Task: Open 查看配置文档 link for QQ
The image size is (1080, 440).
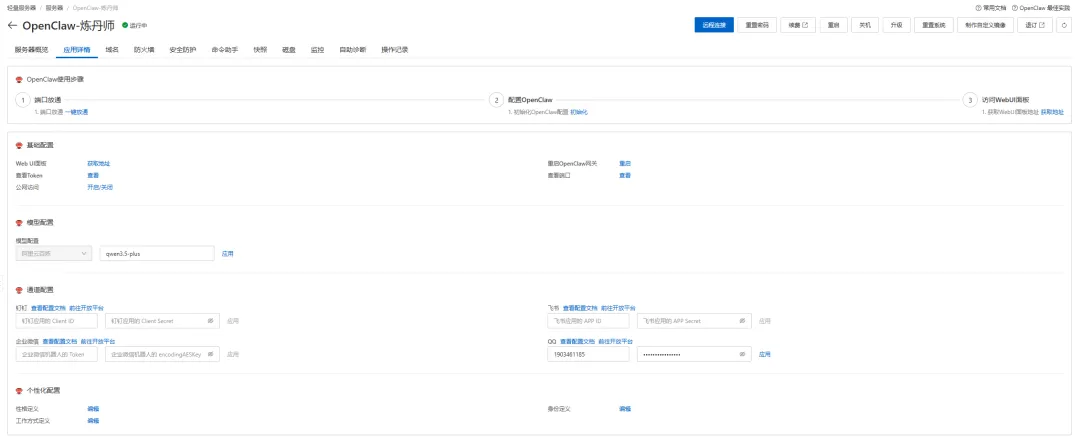Action: (x=578, y=341)
